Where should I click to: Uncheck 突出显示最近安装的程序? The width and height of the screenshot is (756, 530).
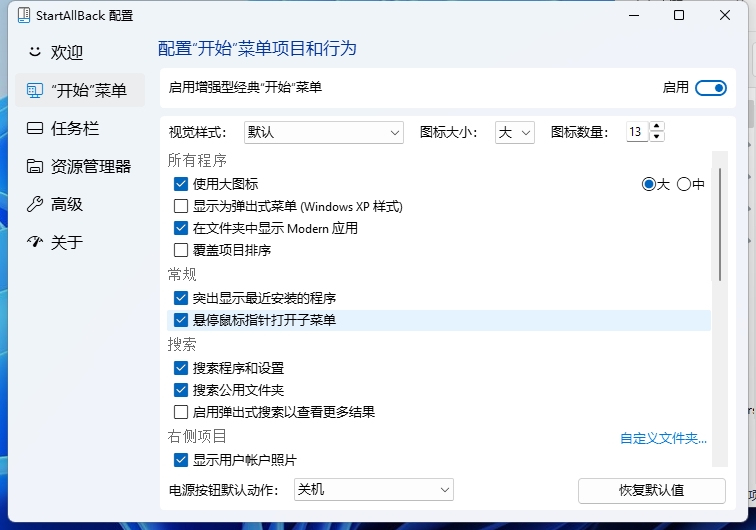pyautogui.click(x=181, y=298)
